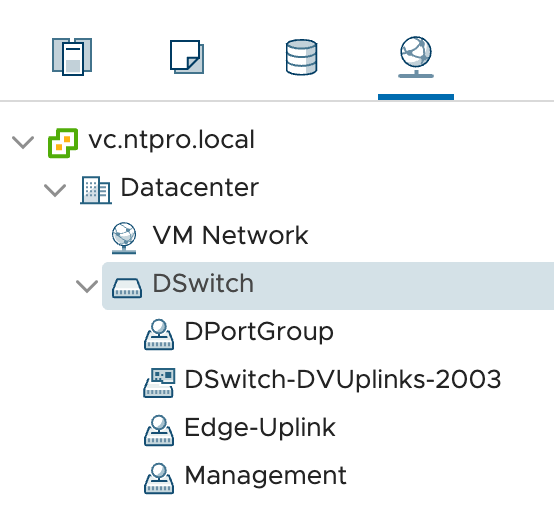Select the Management port group label
Image resolution: width=554 pixels, height=518 pixels.
pyautogui.click(x=266, y=476)
